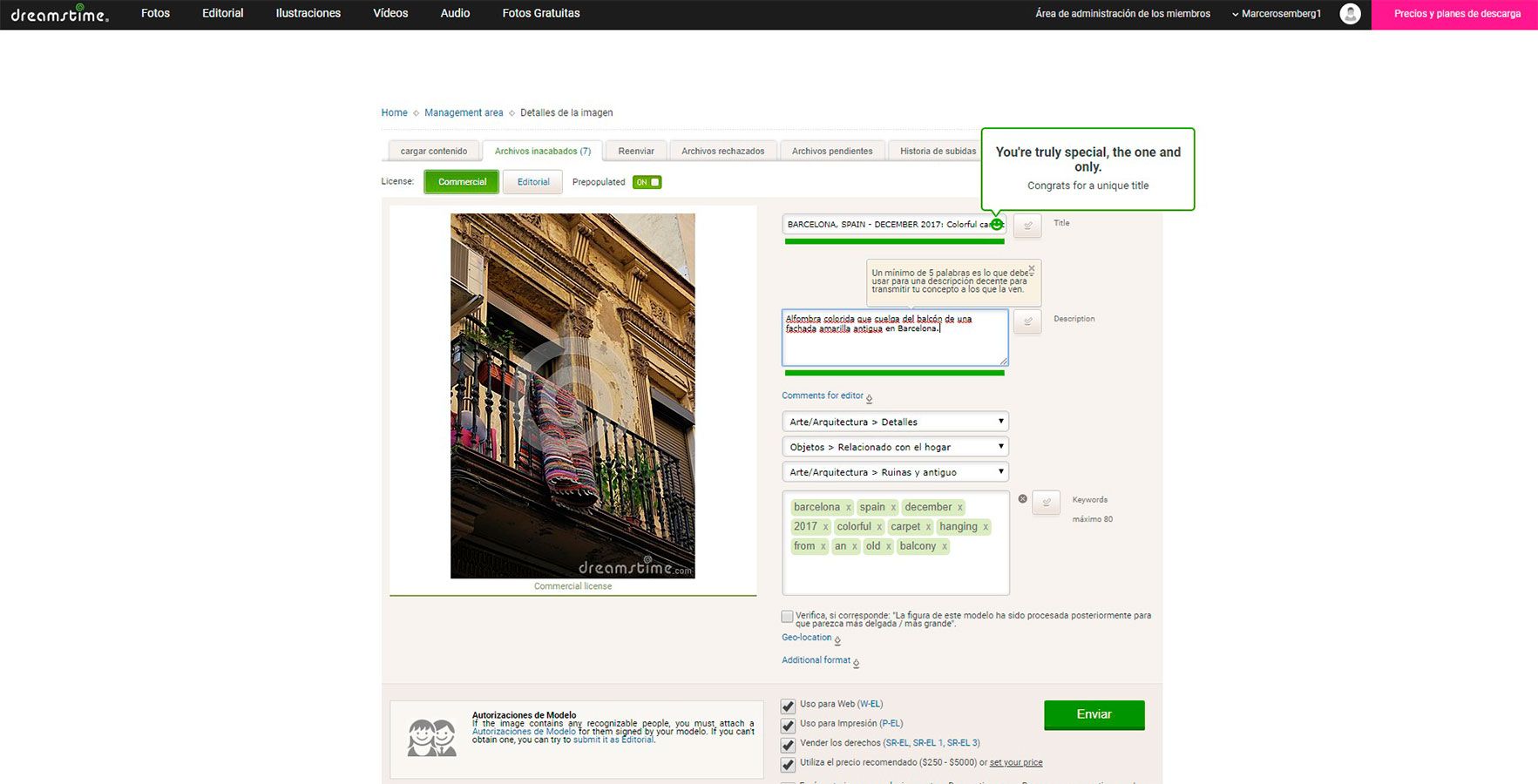Uncheck Uso para Web (W-EL)
This screenshot has width=1538, height=784.
(x=788, y=706)
